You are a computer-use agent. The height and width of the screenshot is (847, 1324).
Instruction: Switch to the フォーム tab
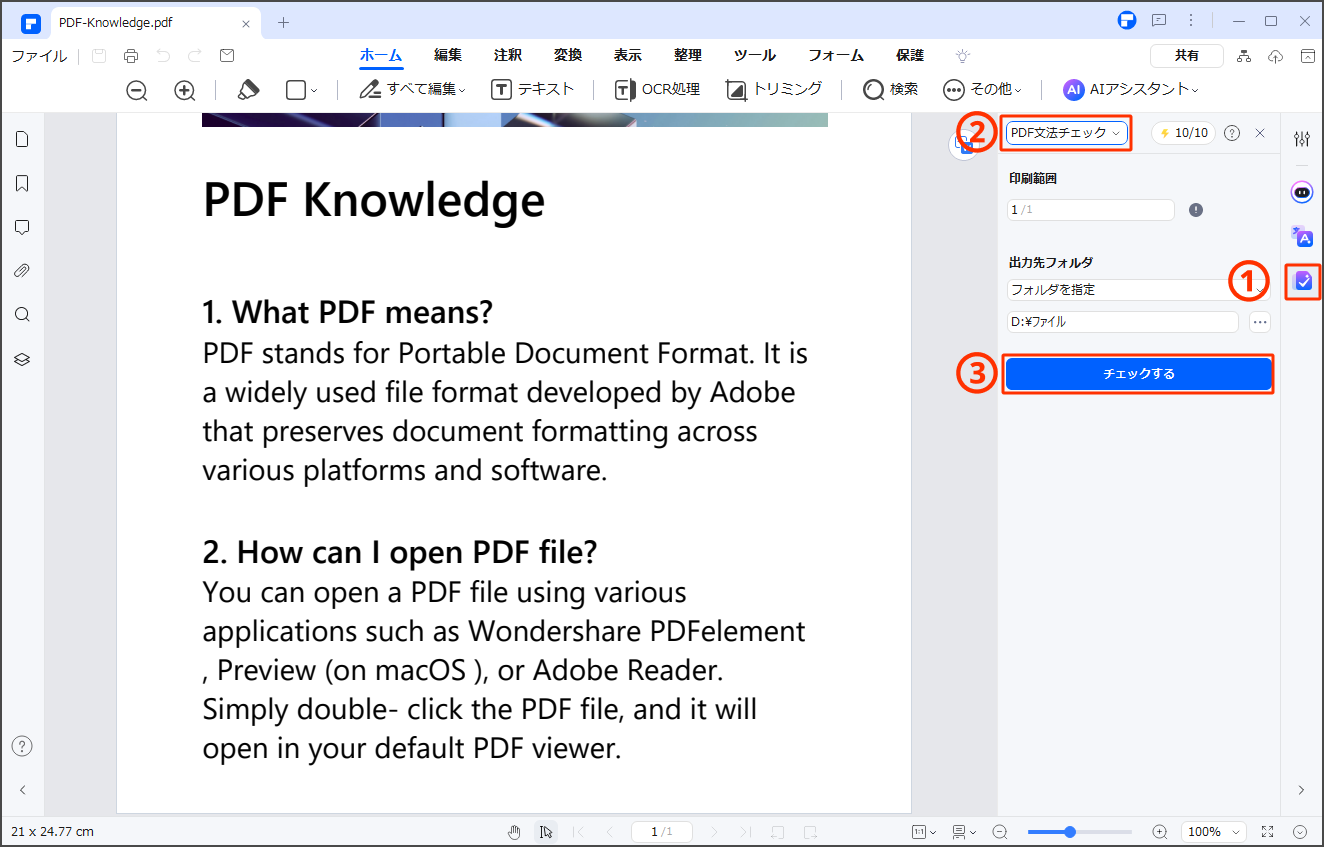click(x=837, y=56)
